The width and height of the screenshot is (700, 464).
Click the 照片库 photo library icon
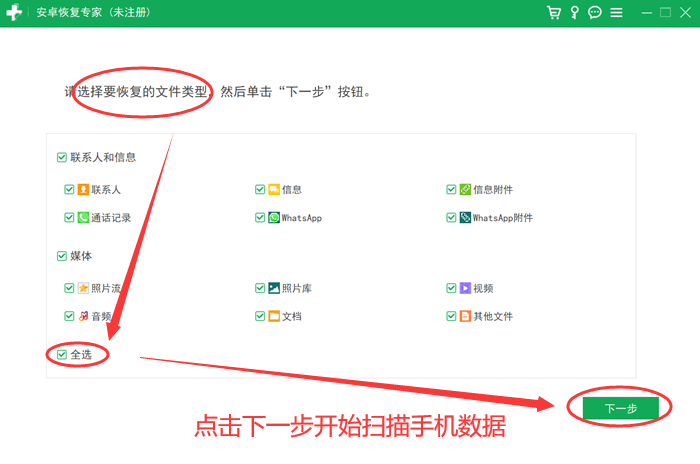[274, 288]
